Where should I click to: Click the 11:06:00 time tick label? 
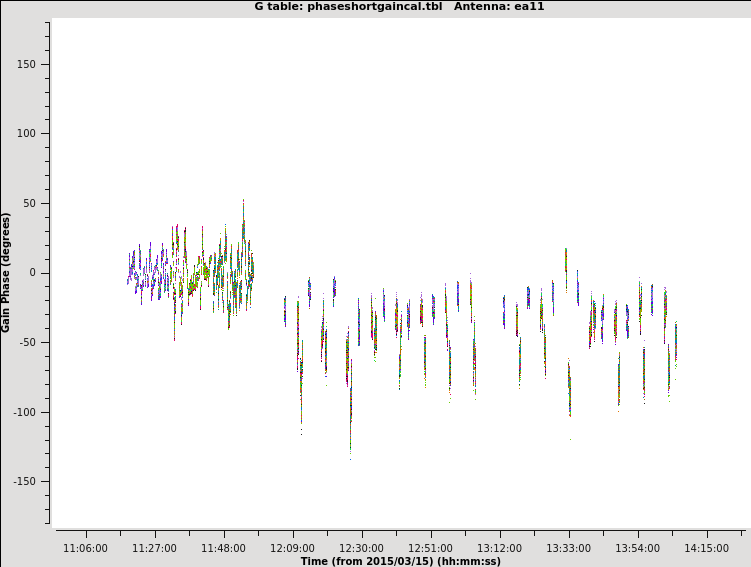85,548
